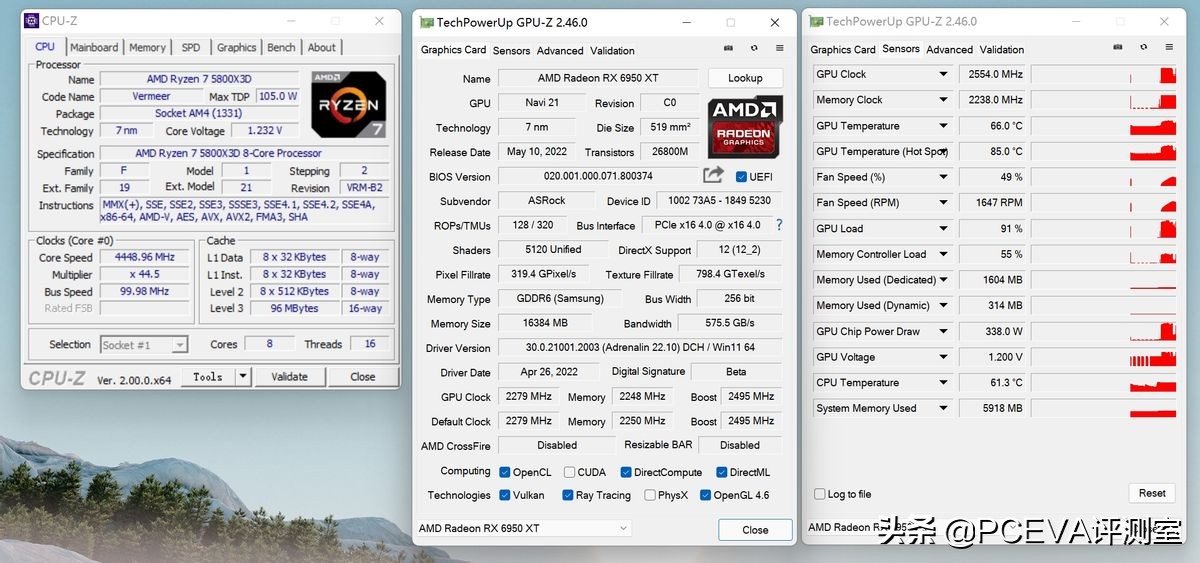Screen dimensions: 1200x563
Task: Open the GPU Temperature (Hot Spot) dropdown arrow
Action: [x=942, y=152]
